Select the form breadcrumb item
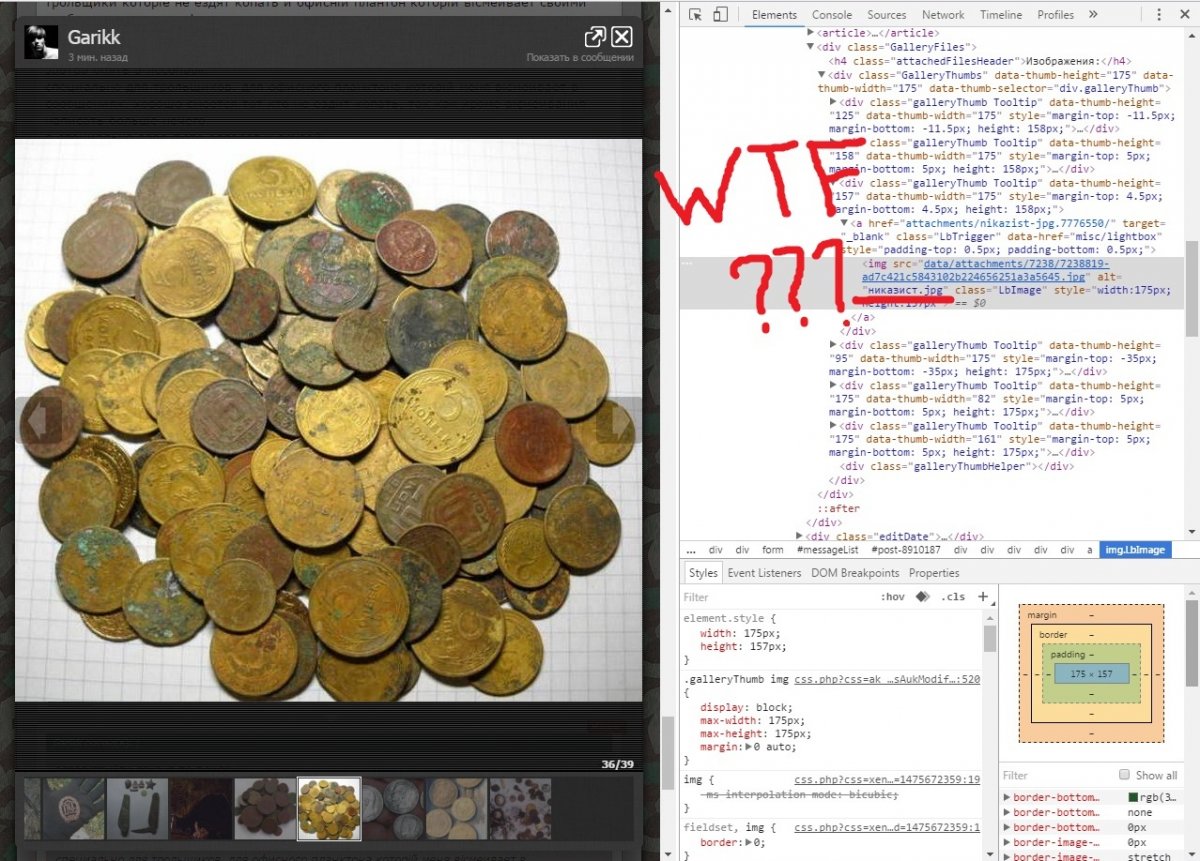Viewport: 1200px width, 861px height. (773, 550)
